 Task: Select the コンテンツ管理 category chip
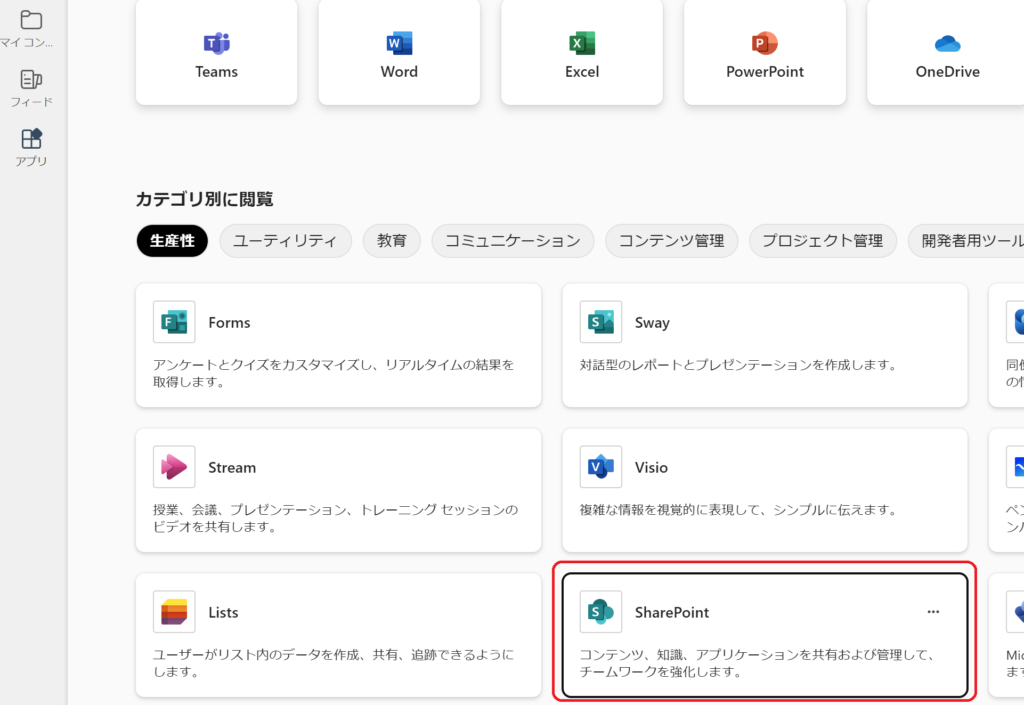click(x=671, y=241)
